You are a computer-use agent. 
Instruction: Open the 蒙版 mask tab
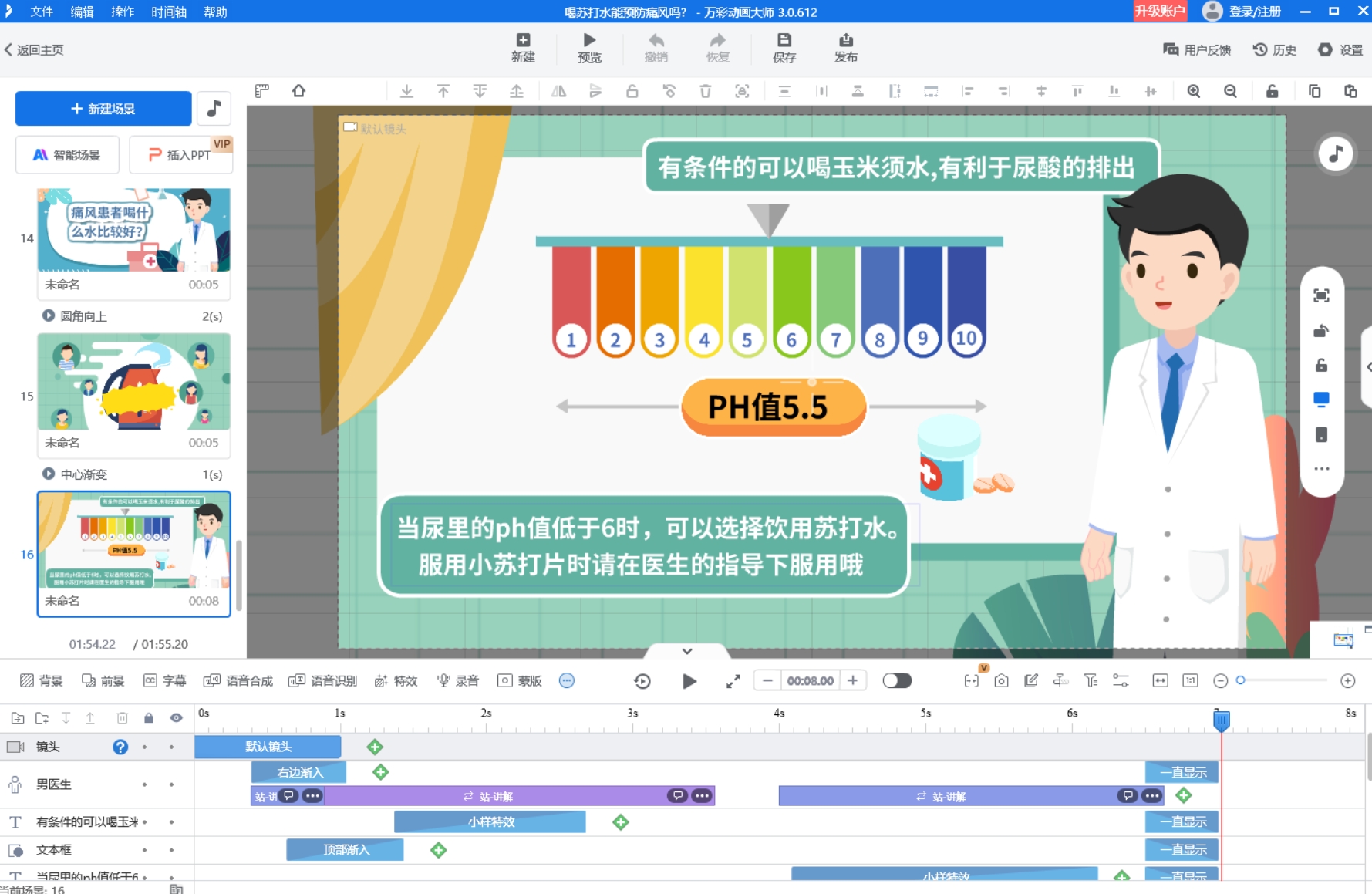(520, 680)
